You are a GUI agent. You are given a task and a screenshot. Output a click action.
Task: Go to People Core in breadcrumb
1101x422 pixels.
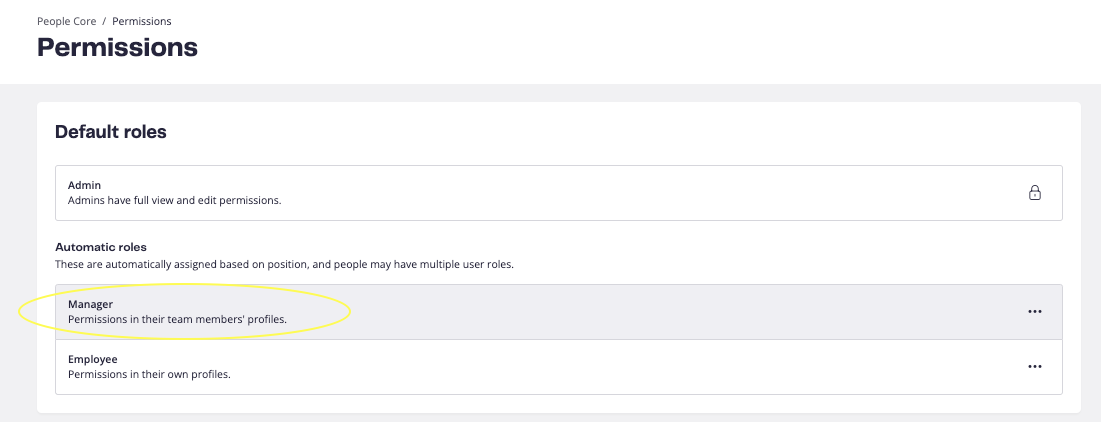pos(67,22)
